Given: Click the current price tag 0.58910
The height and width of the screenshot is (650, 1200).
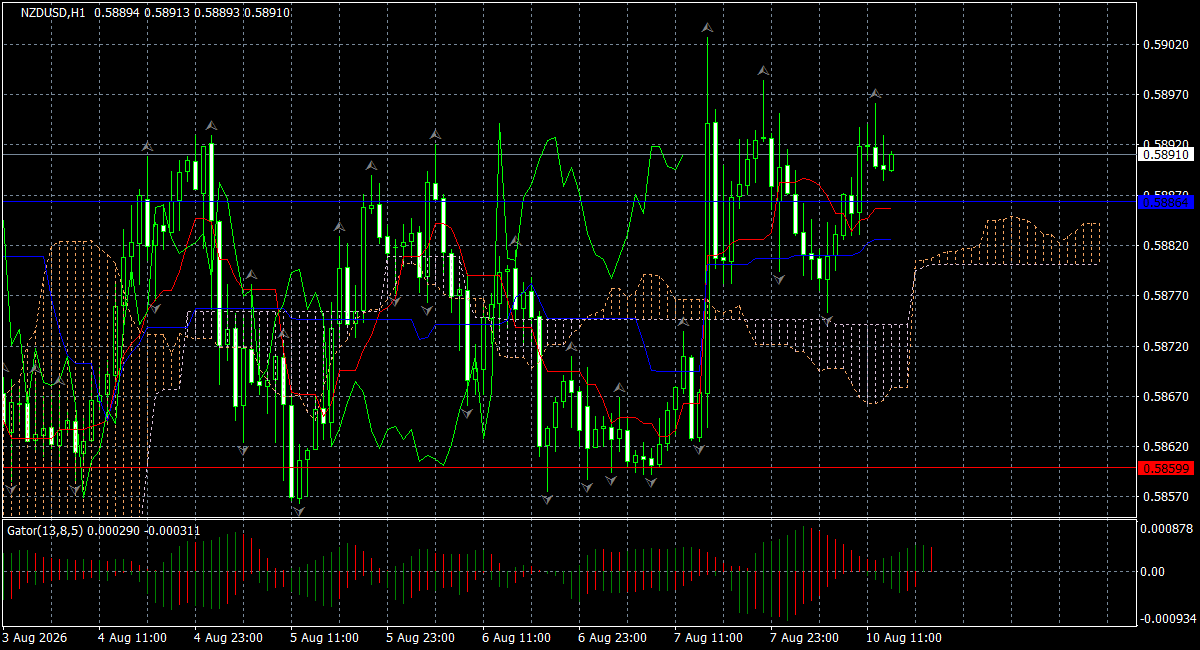Looking at the screenshot, I should (1166, 154).
